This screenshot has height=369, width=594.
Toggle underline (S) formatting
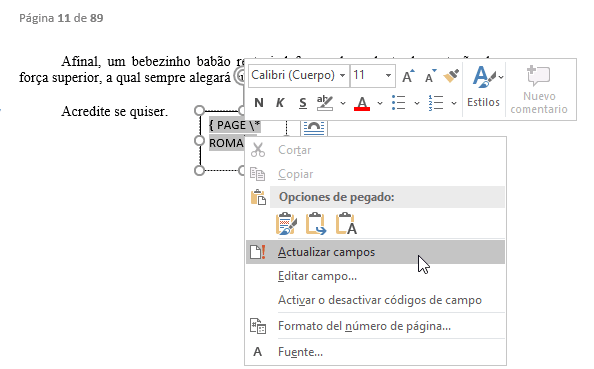[302, 103]
